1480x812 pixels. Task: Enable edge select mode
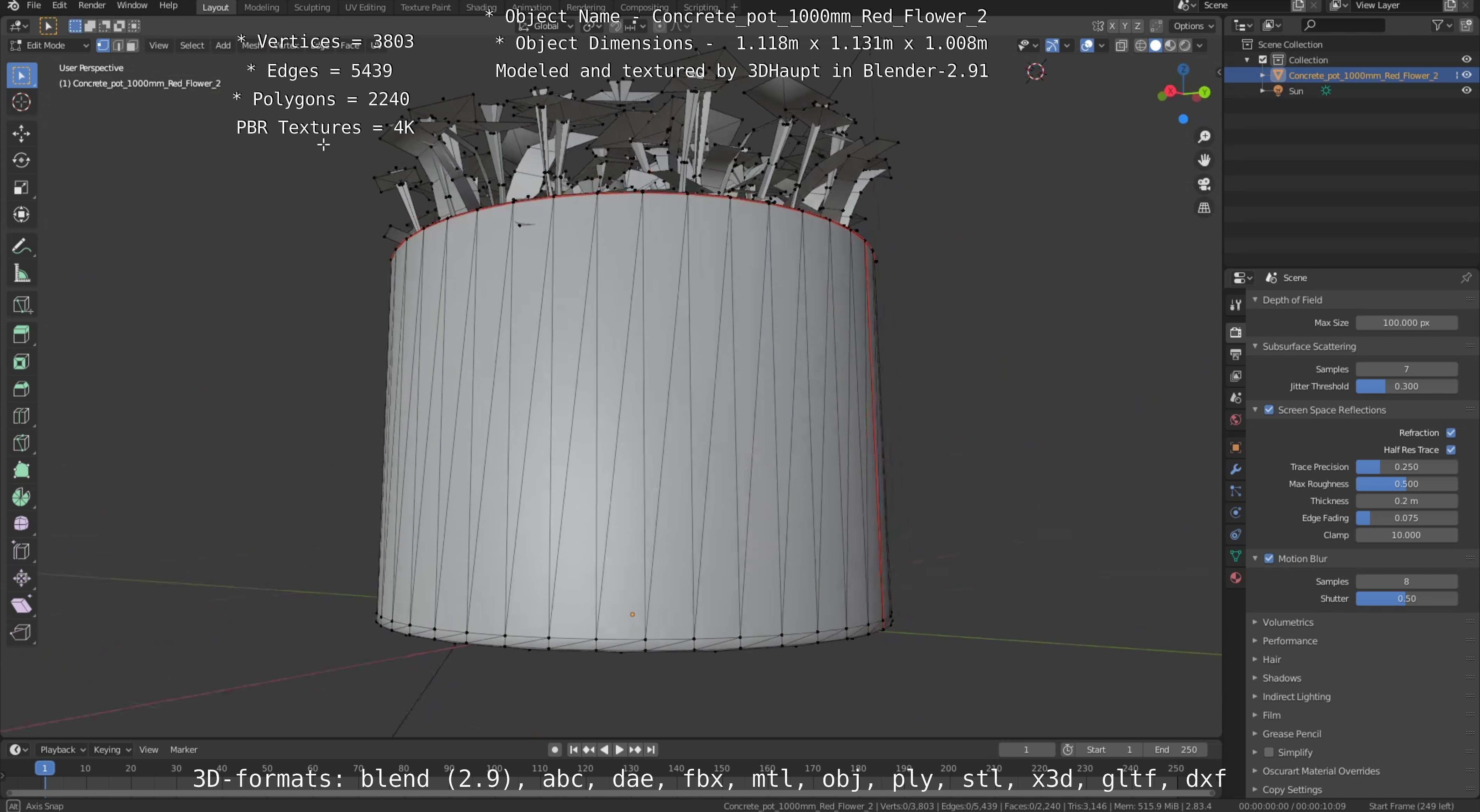[x=118, y=45]
